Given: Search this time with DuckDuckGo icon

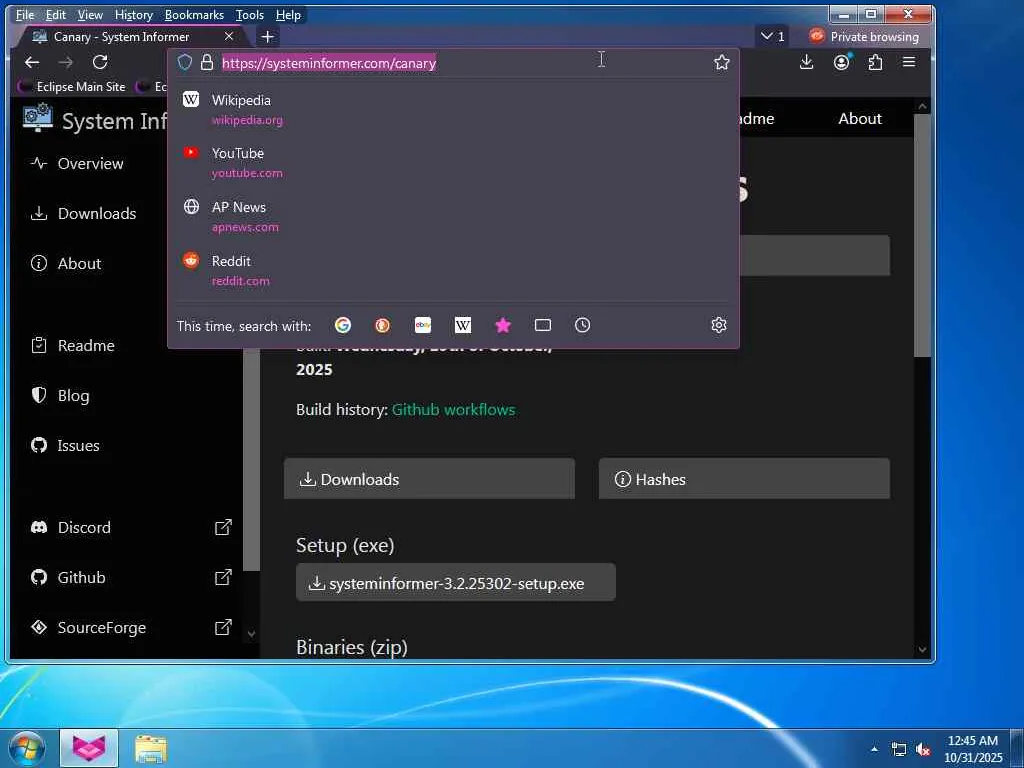Looking at the screenshot, I should coord(383,325).
